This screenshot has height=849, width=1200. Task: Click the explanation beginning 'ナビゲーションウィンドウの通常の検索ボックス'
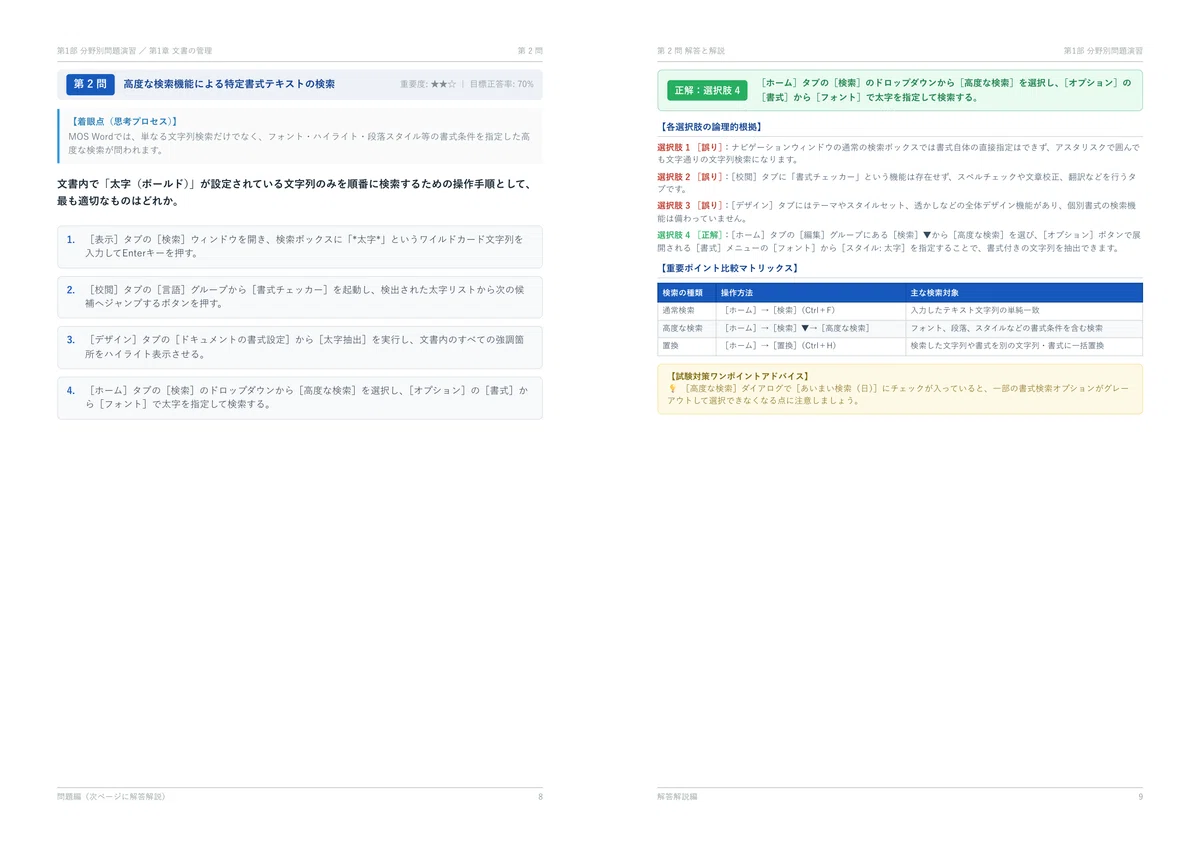click(x=899, y=153)
